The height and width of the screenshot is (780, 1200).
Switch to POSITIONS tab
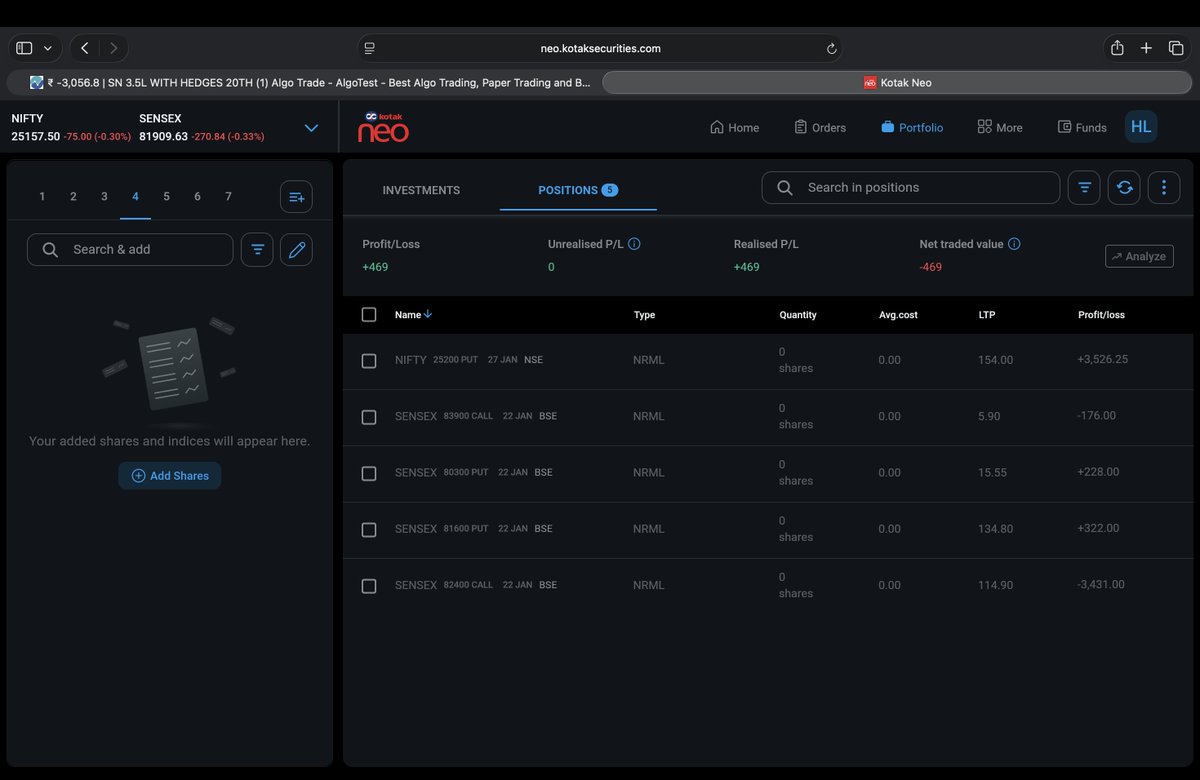(578, 190)
